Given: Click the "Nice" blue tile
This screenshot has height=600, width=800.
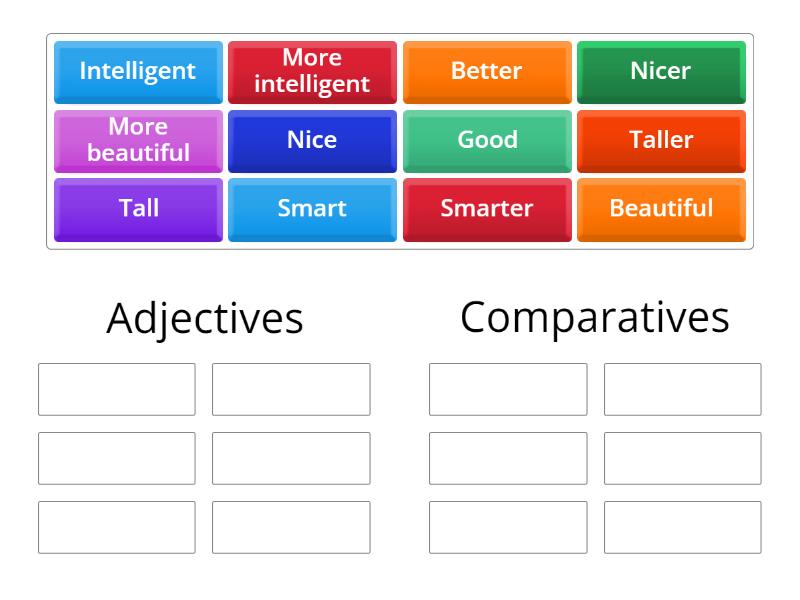Looking at the screenshot, I should pos(312,140).
